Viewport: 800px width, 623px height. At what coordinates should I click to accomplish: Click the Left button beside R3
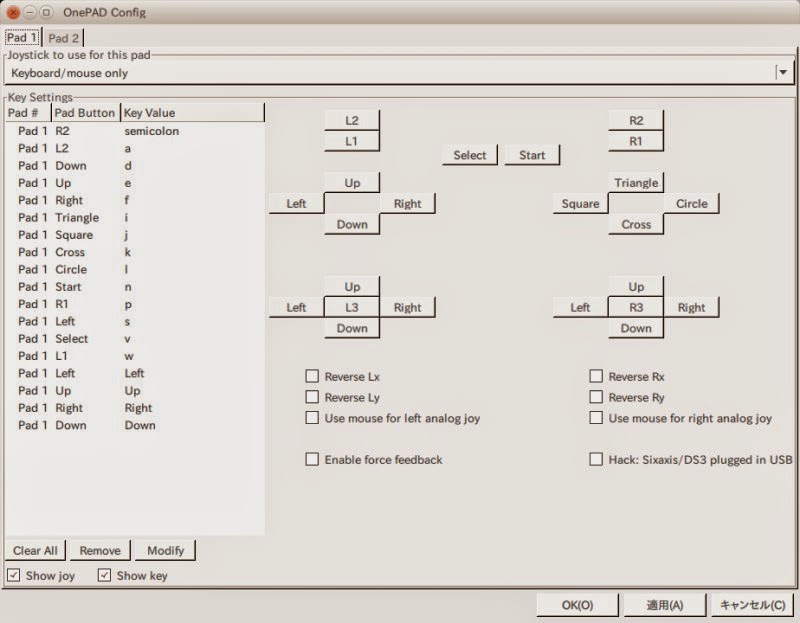[581, 308]
